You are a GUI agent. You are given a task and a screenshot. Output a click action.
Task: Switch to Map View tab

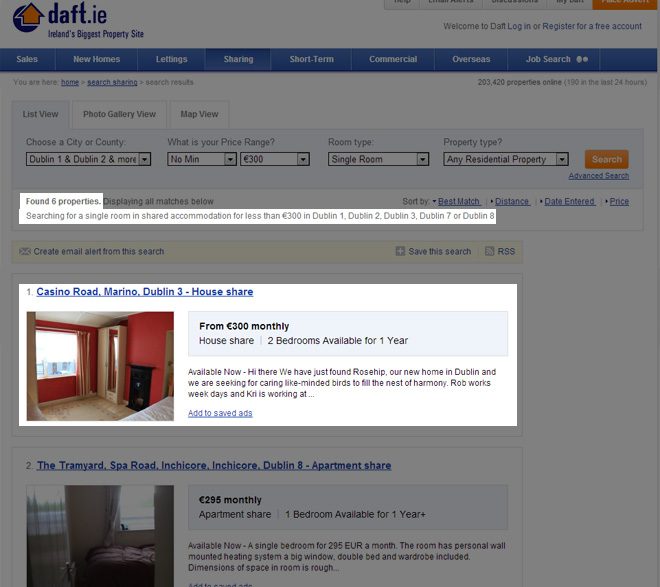tap(200, 114)
